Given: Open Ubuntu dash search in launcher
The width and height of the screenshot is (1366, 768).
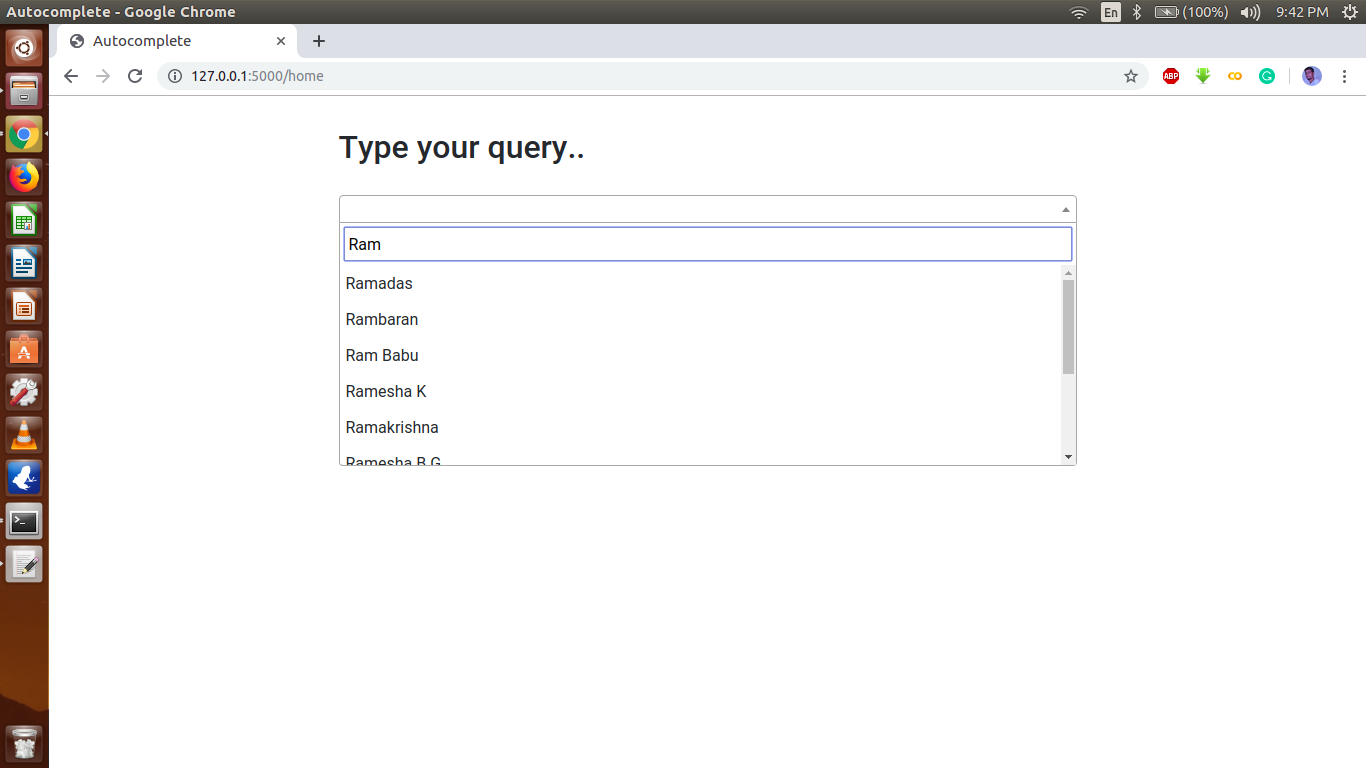Looking at the screenshot, I should click(24, 47).
